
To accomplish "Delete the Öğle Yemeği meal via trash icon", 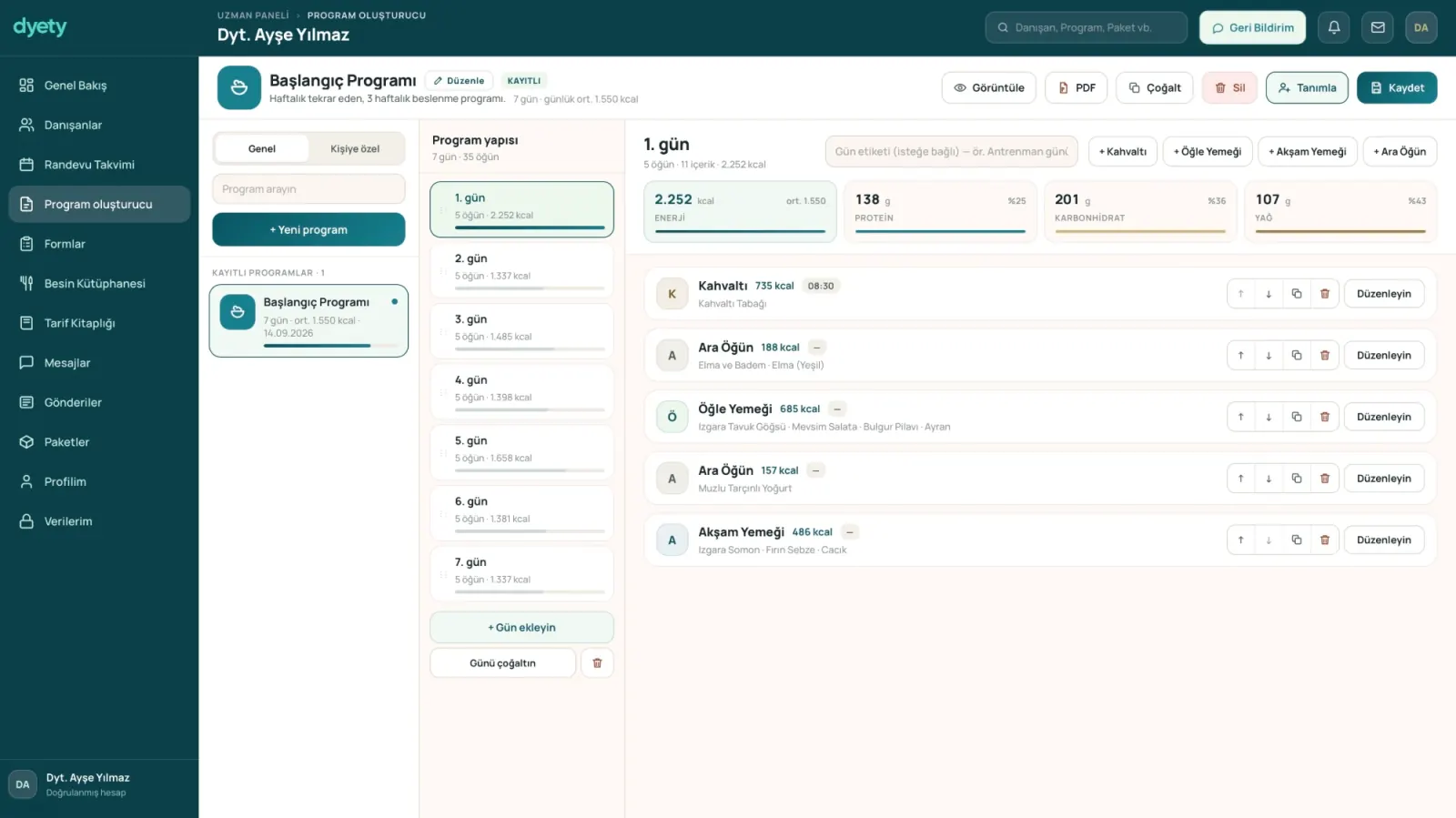I will click(x=1325, y=417).
